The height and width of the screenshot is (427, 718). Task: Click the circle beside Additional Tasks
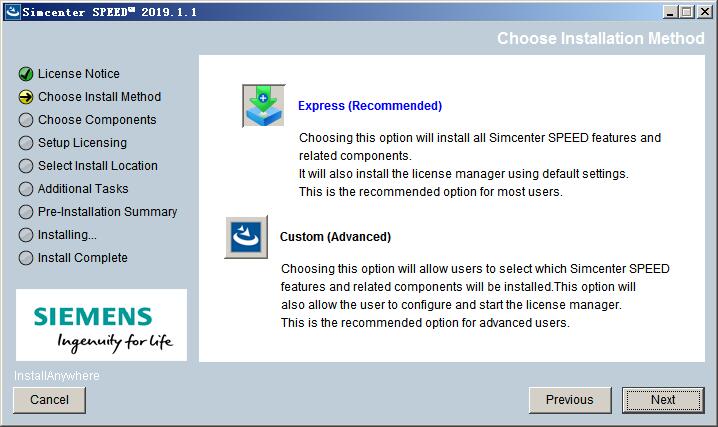coord(26,189)
